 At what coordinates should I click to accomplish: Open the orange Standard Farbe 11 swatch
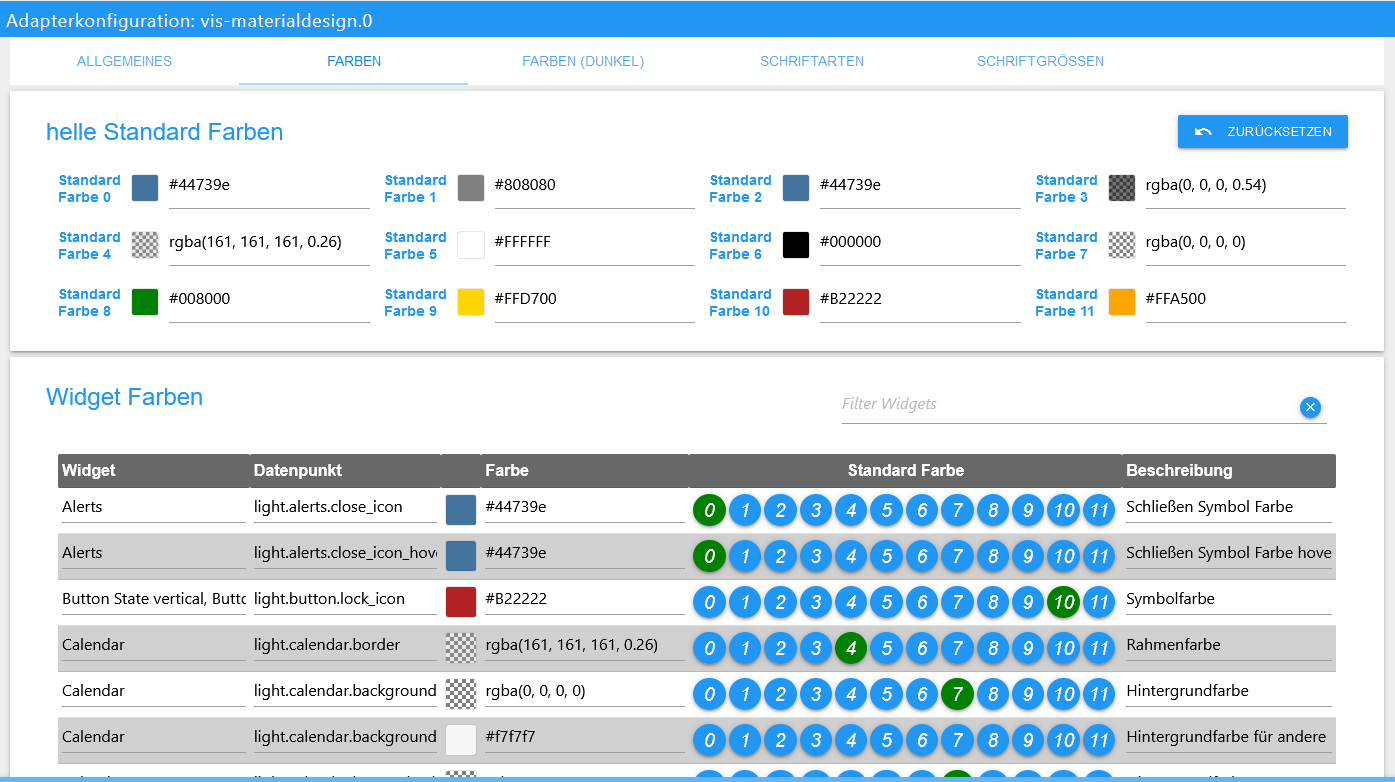pos(1122,302)
